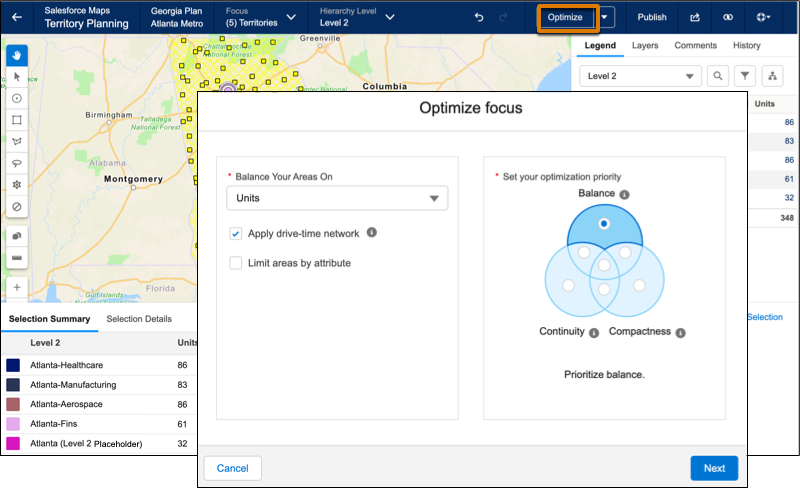Image resolution: width=800 pixels, height=489 pixels.
Task: Open the Optimize split-button arrow
Action: pyautogui.click(x=605, y=17)
